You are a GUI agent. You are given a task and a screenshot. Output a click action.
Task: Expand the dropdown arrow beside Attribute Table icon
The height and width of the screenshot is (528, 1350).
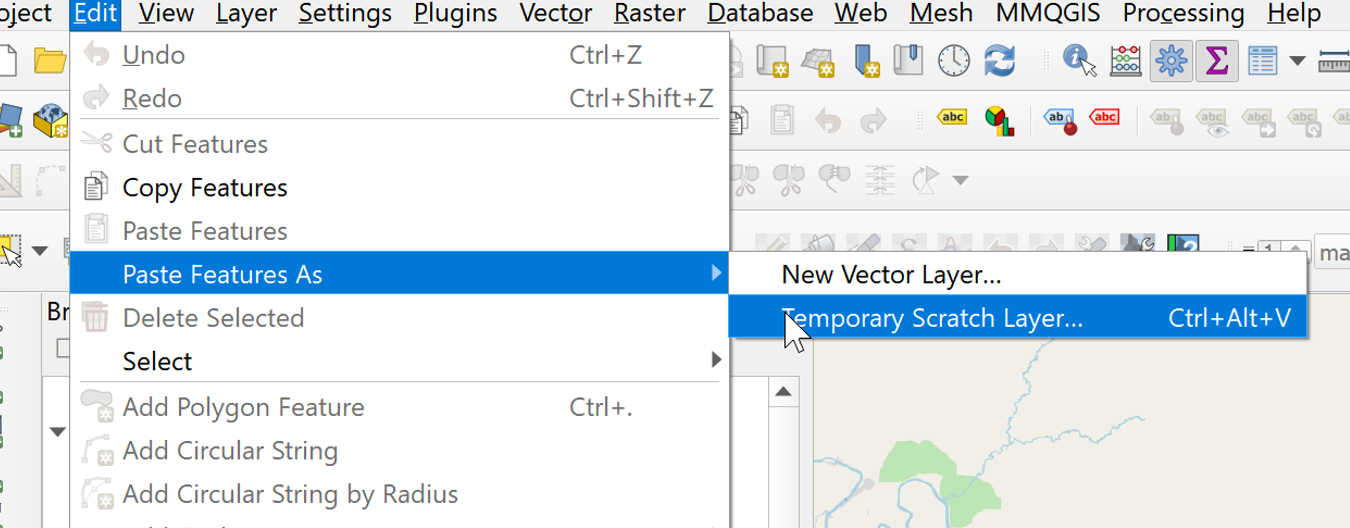[1297, 61]
